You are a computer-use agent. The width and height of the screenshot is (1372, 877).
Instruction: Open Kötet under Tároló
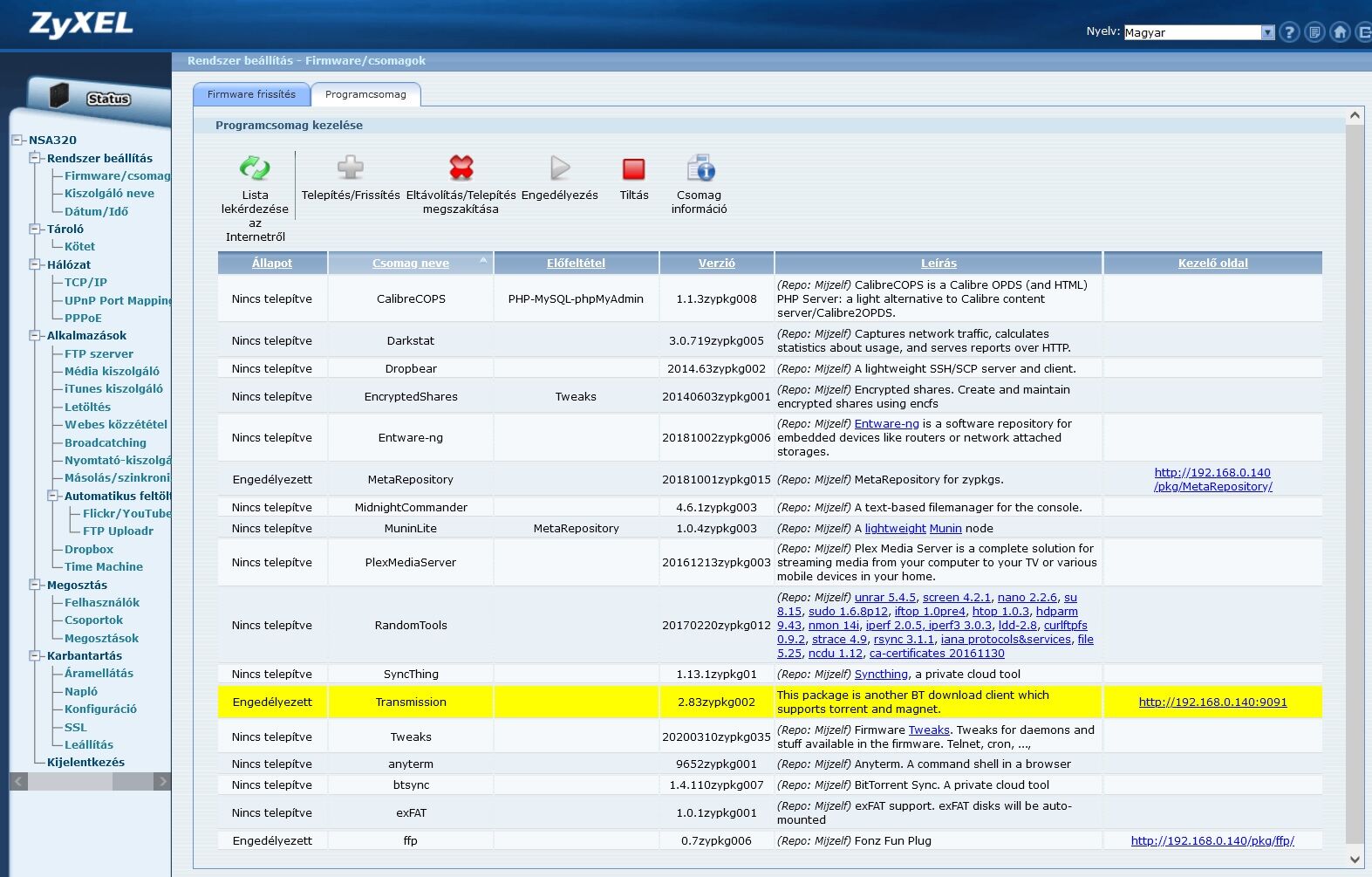tap(79, 246)
